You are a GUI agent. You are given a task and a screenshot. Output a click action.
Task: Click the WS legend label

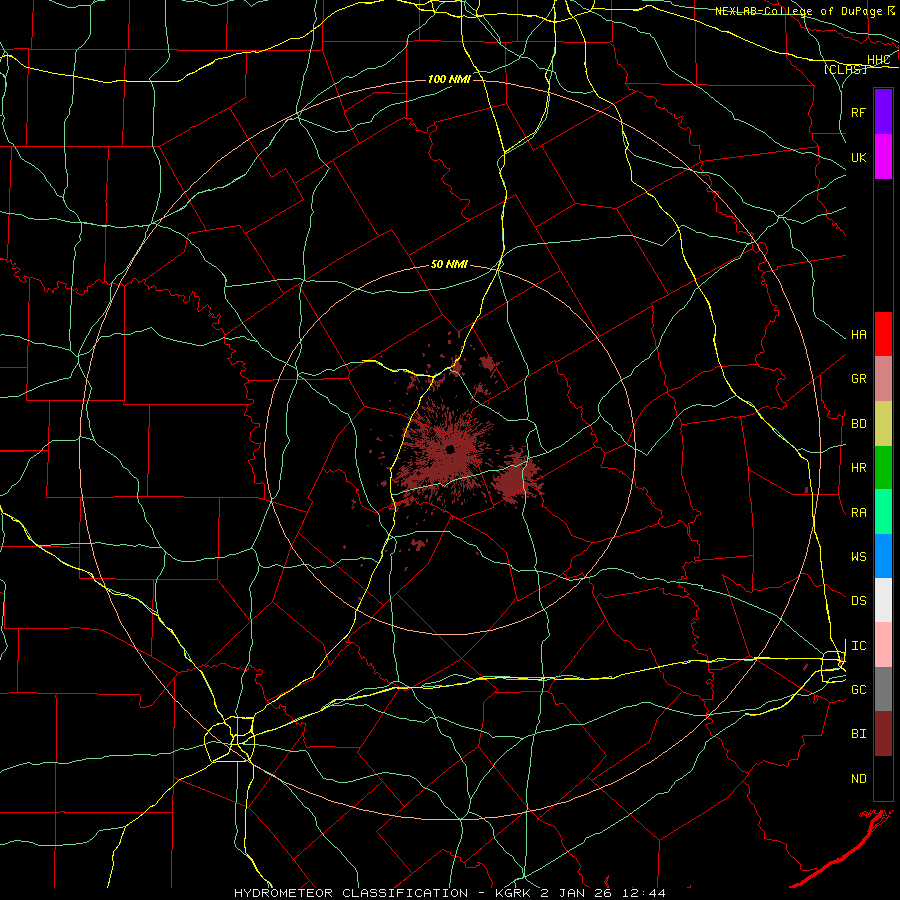click(859, 557)
